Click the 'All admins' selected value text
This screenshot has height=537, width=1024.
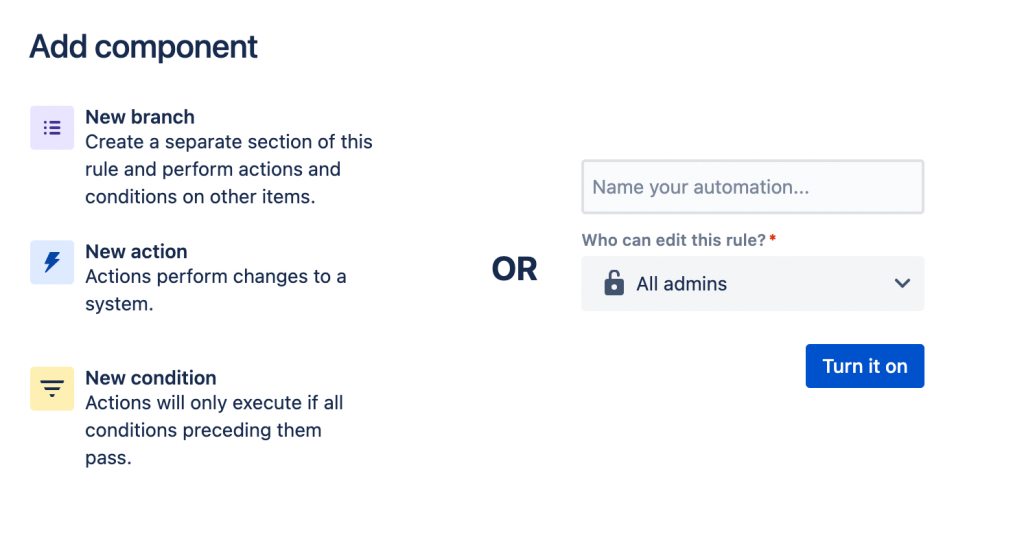pyautogui.click(x=682, y=284)
